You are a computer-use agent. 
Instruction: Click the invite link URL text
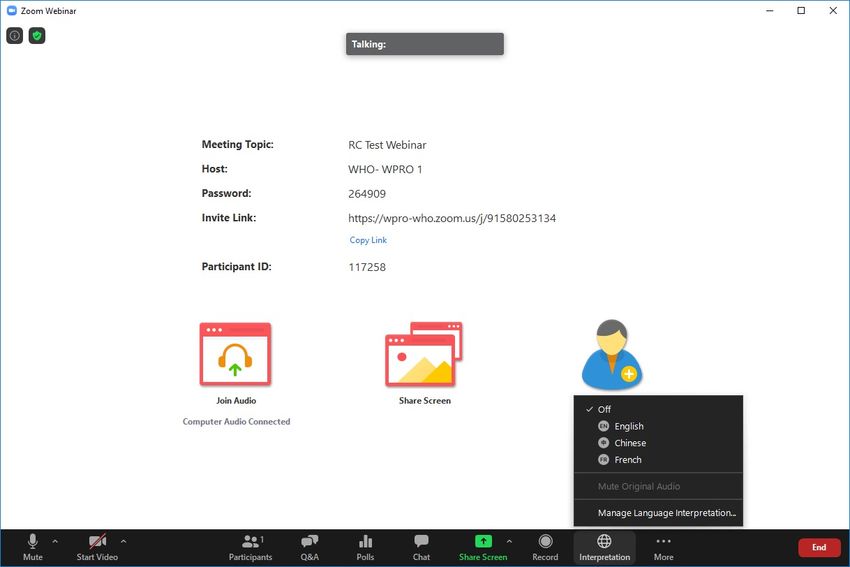[x=452, y=218]
